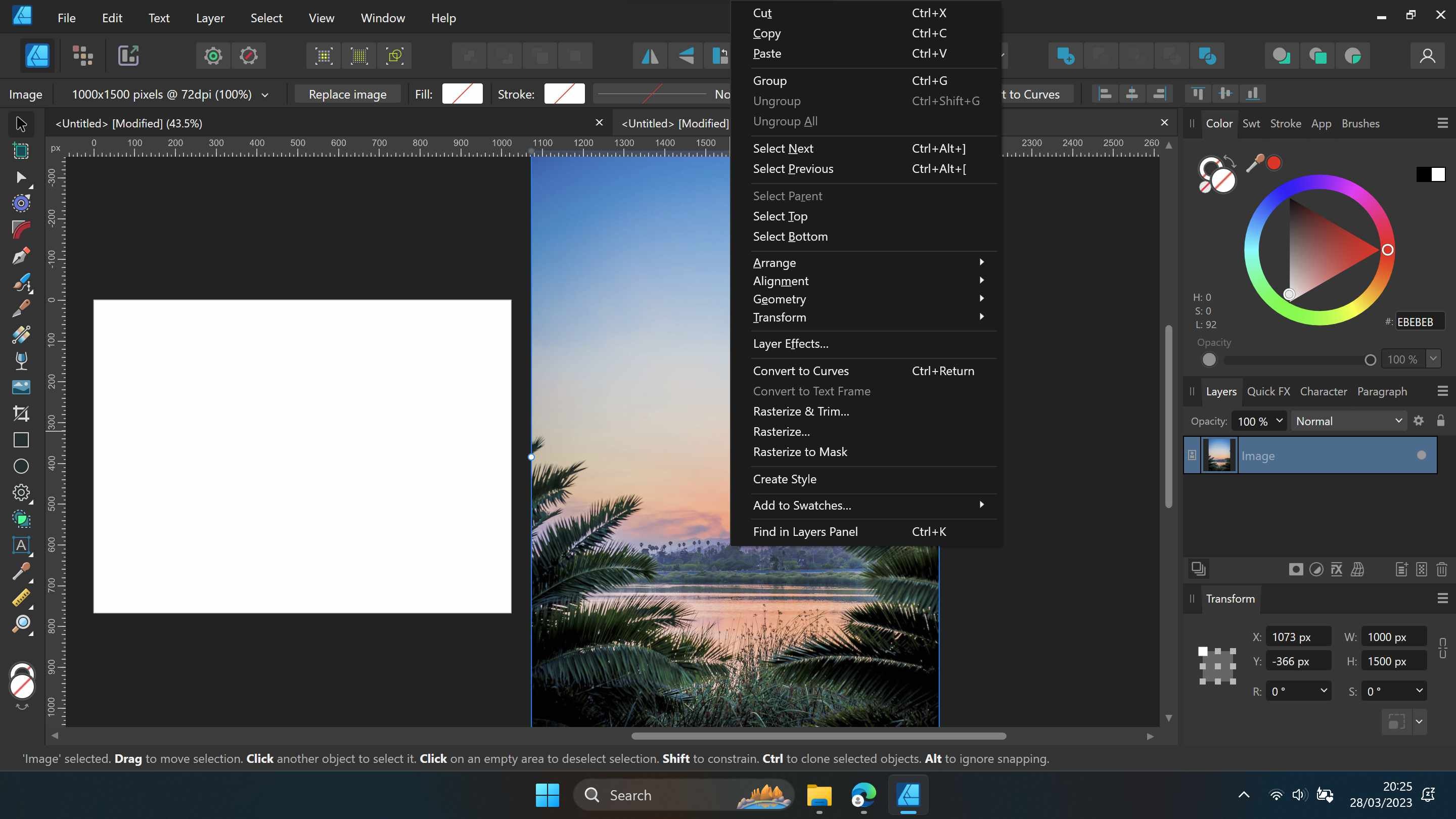1456x819 pixels.
Task: Delete layer with trash icon
Action: click(x=1441, y=569)
